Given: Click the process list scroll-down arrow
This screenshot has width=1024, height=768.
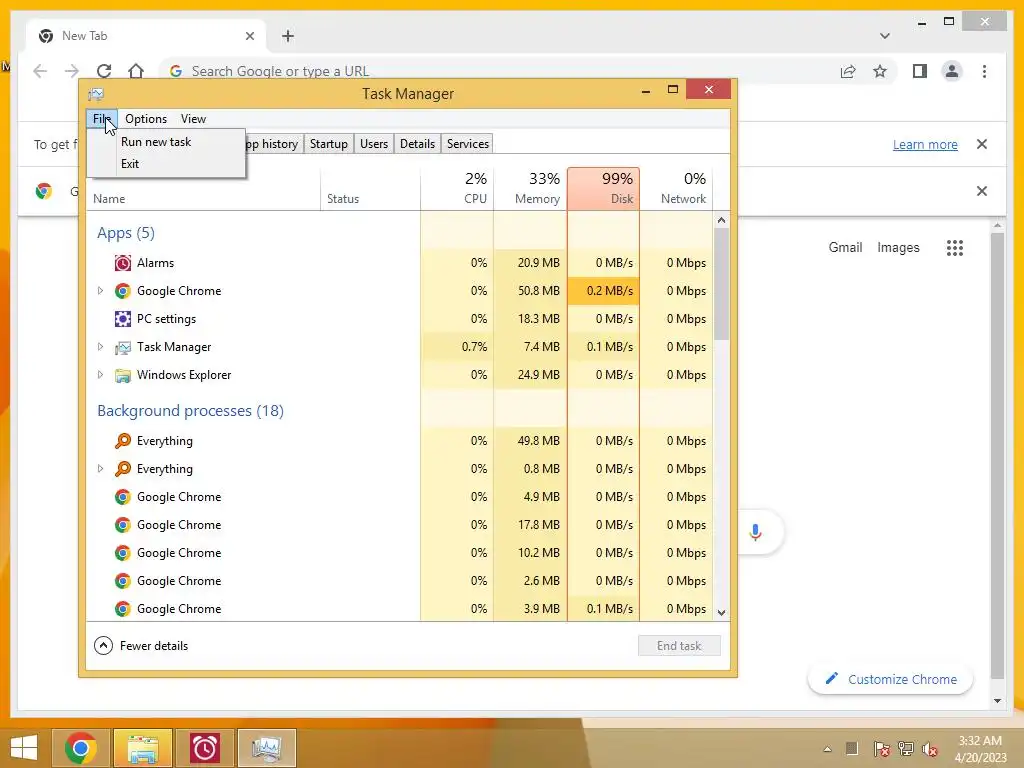Looking at the screenshot, I should (721, 613).
